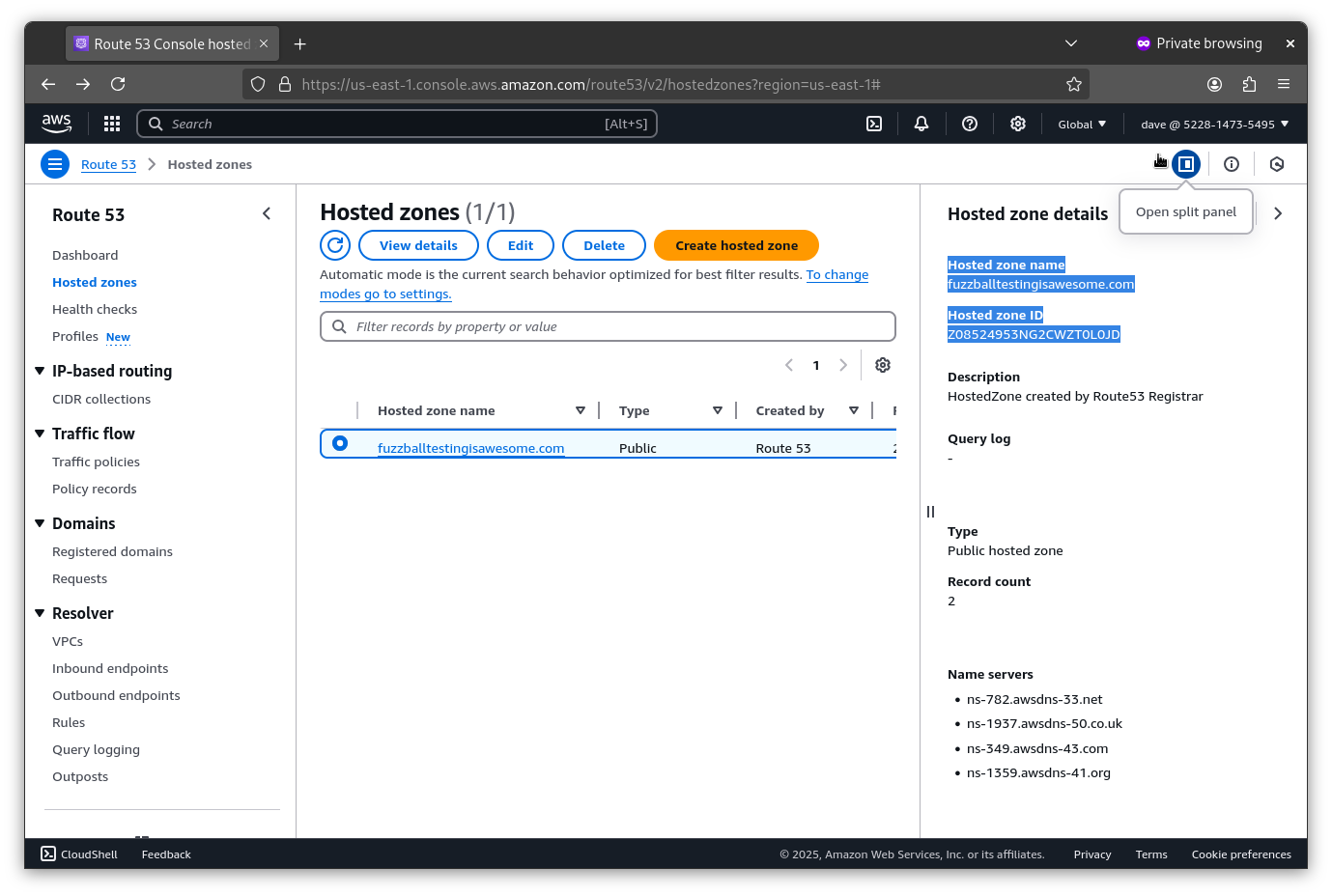Collapse the Domains section
Screen dimensions: 1332x896
click(40, 523)
